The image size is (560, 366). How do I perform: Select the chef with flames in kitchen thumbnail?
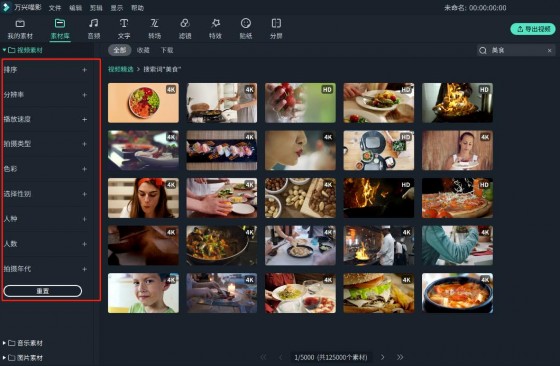[379, 246]
